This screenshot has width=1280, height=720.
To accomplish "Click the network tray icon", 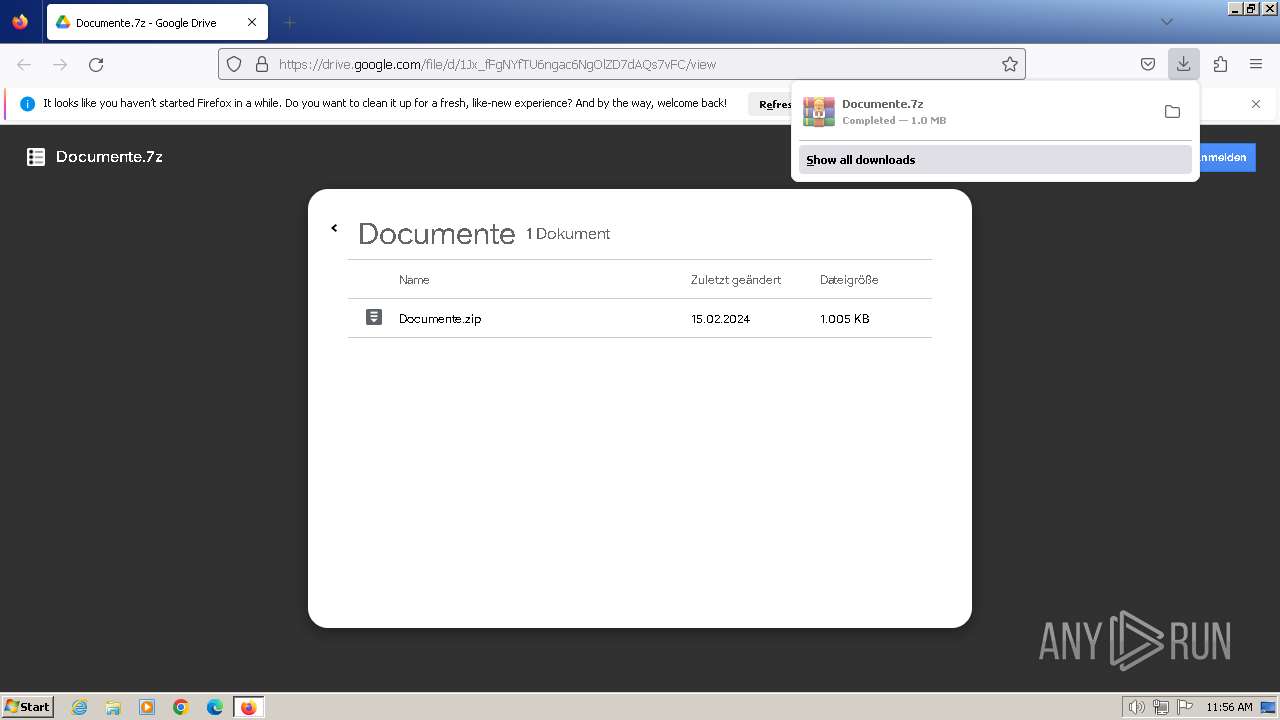I will pyautogui.click(x=1161, y=707).
